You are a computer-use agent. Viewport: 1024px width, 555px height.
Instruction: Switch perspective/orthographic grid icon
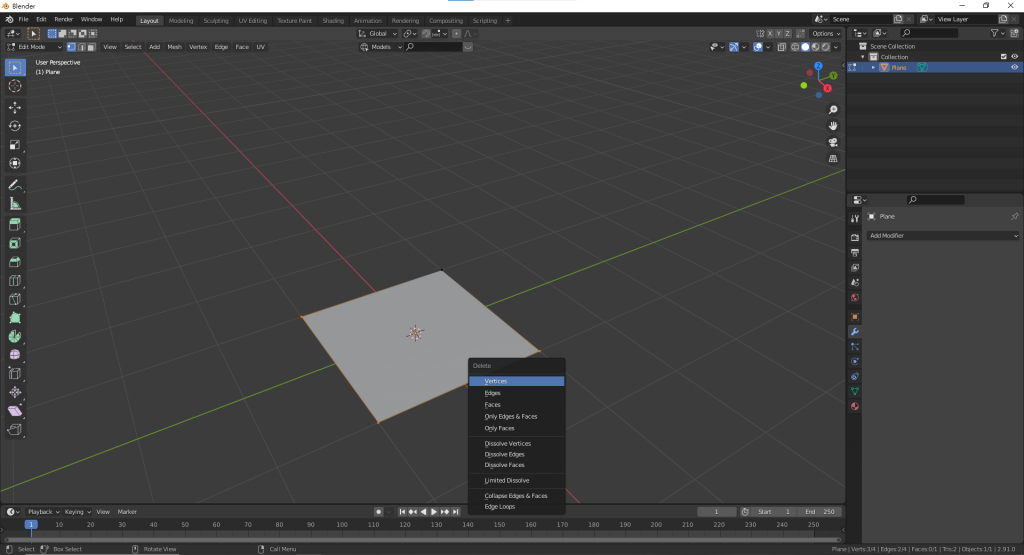(833, 159)
